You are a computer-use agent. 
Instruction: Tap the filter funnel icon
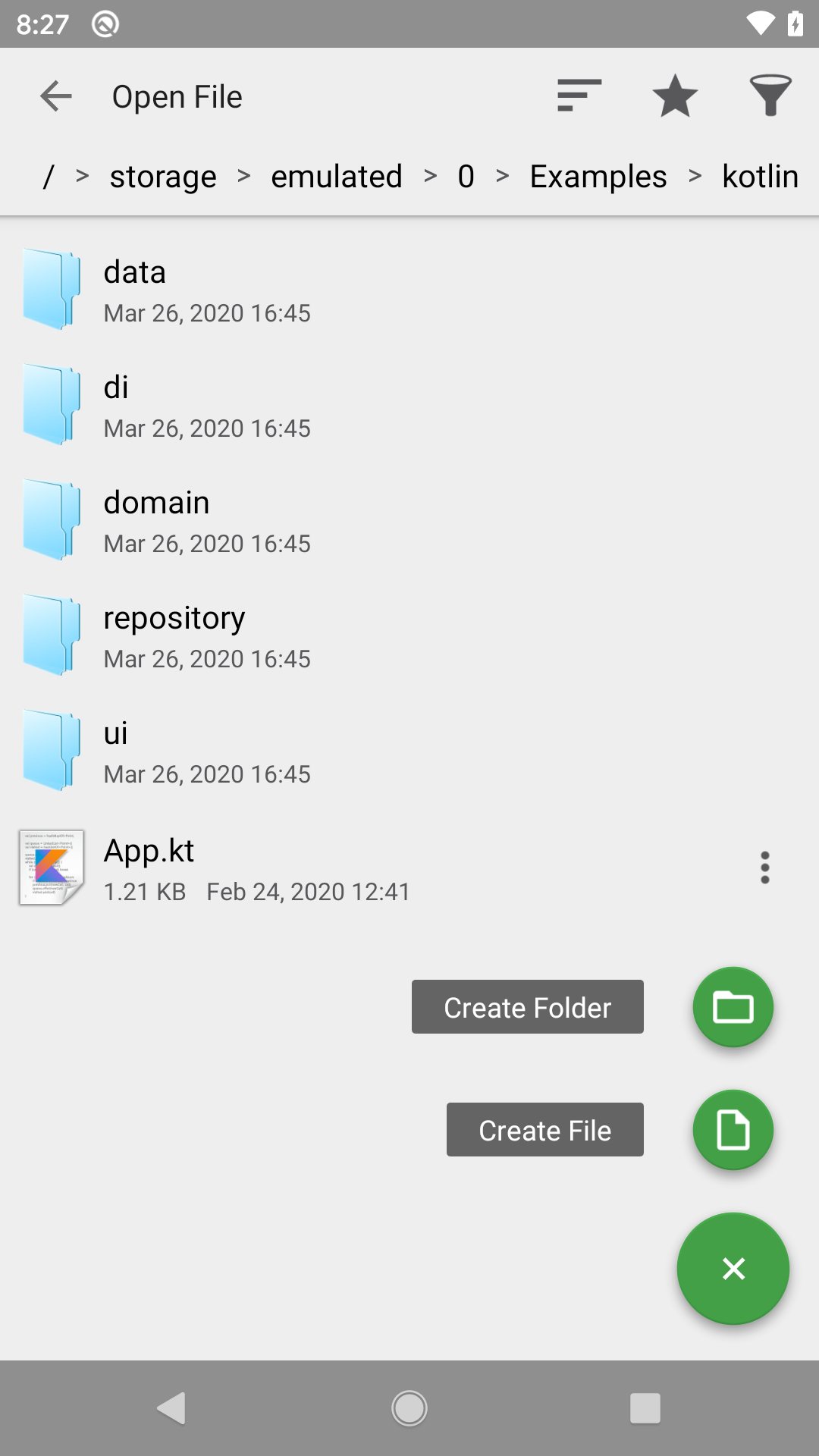click(x=770, y=96)
